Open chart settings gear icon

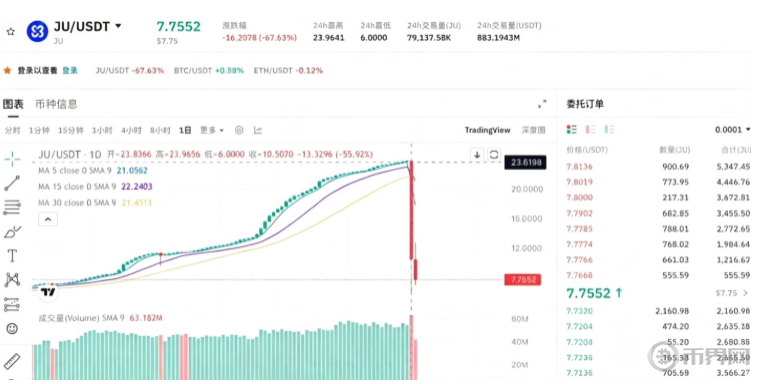coord(239,130)
